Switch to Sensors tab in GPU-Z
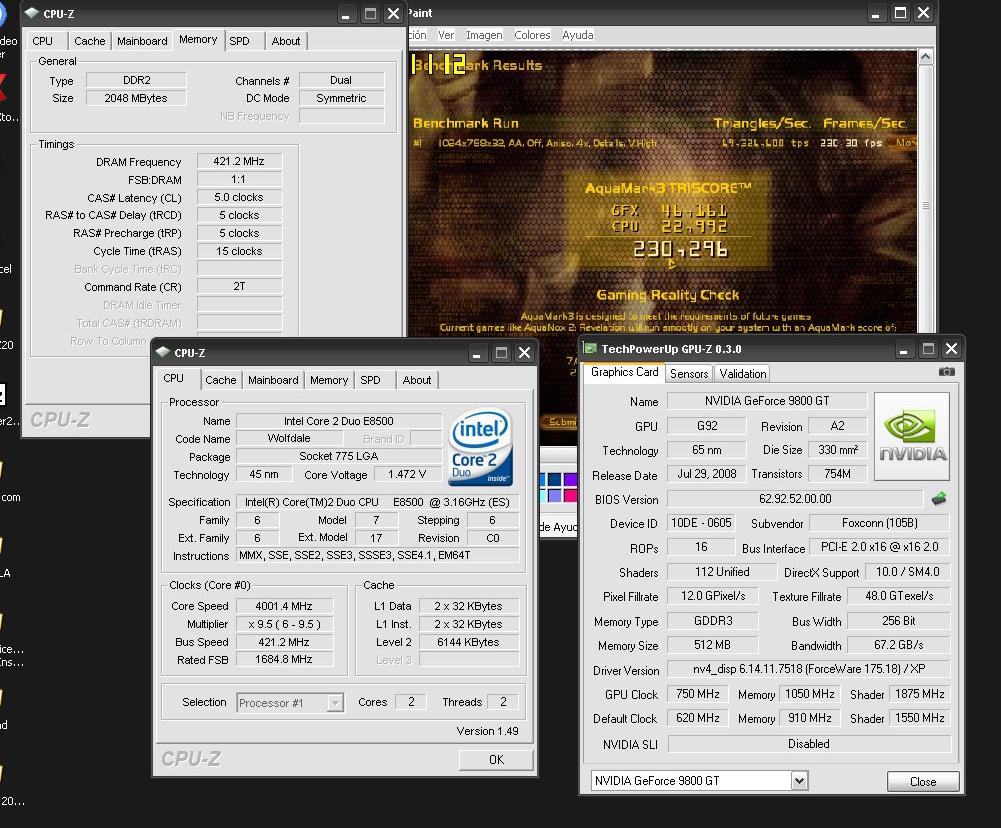Image resolution: width=1001 pixels, height=828 pixels. pos(689,373)
